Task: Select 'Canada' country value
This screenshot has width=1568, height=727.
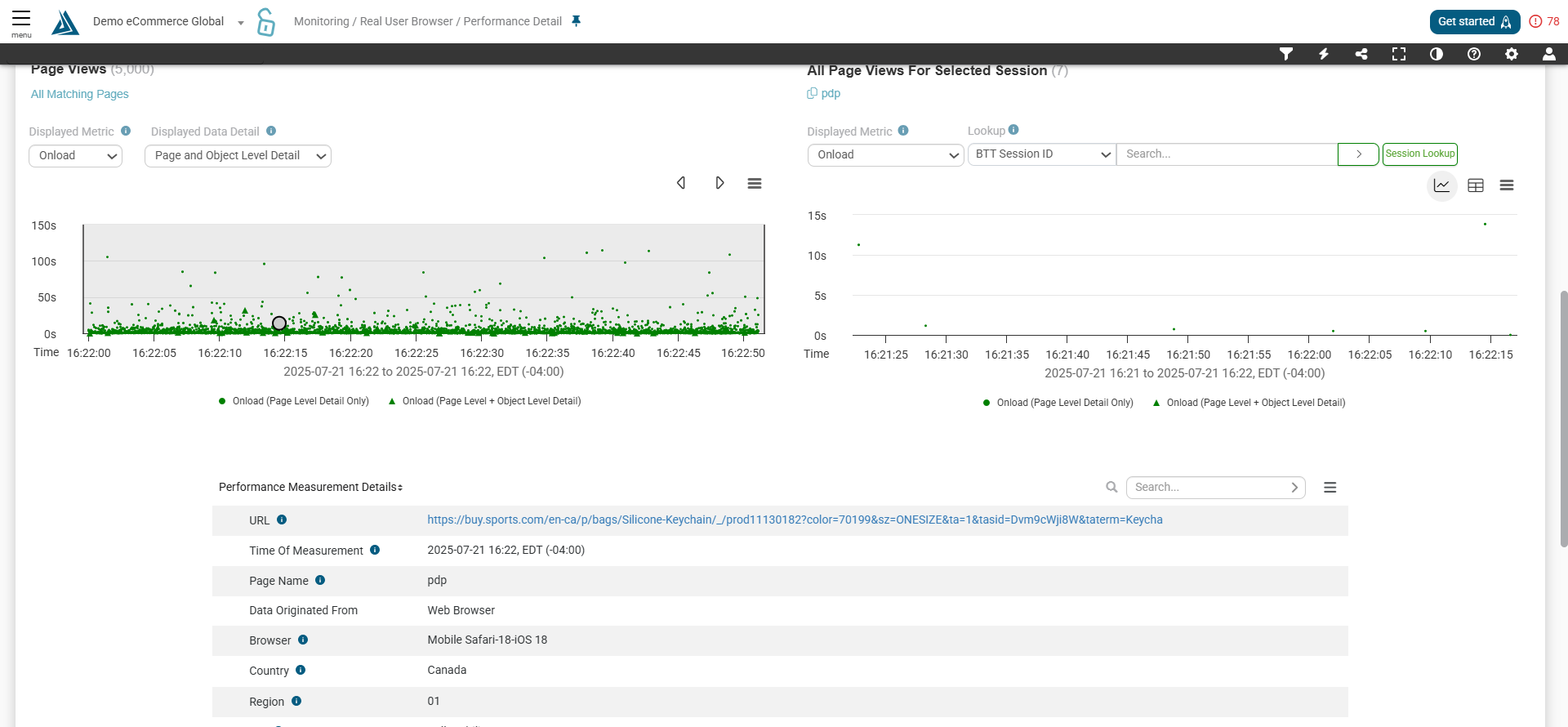Action: point(447,670)
